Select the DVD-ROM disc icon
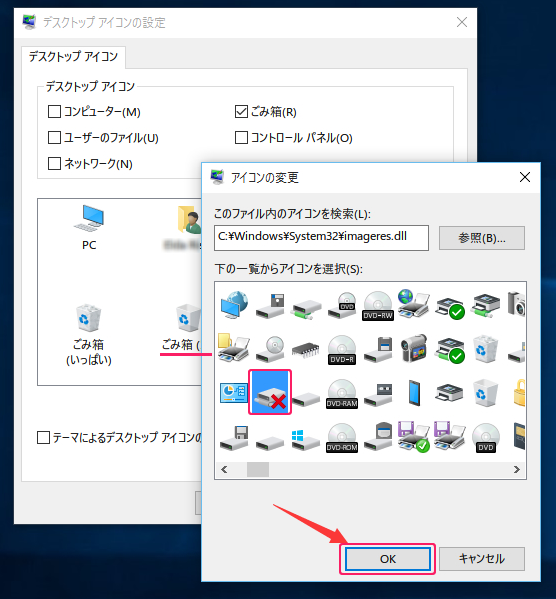The width and height of the screenshot is (556, 599). tap(342, 438)
